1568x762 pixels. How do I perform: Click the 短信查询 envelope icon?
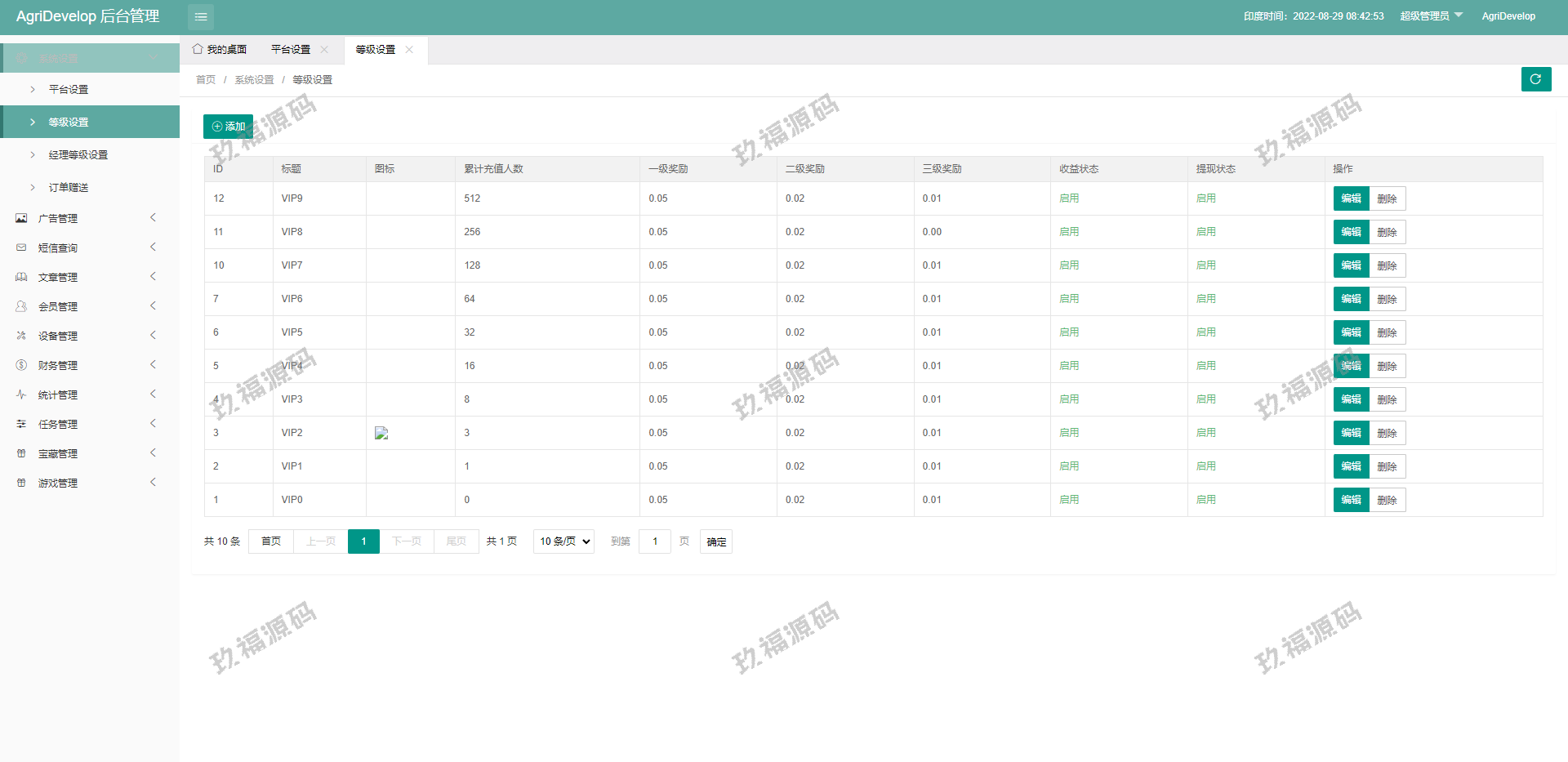tap(21, 247)
